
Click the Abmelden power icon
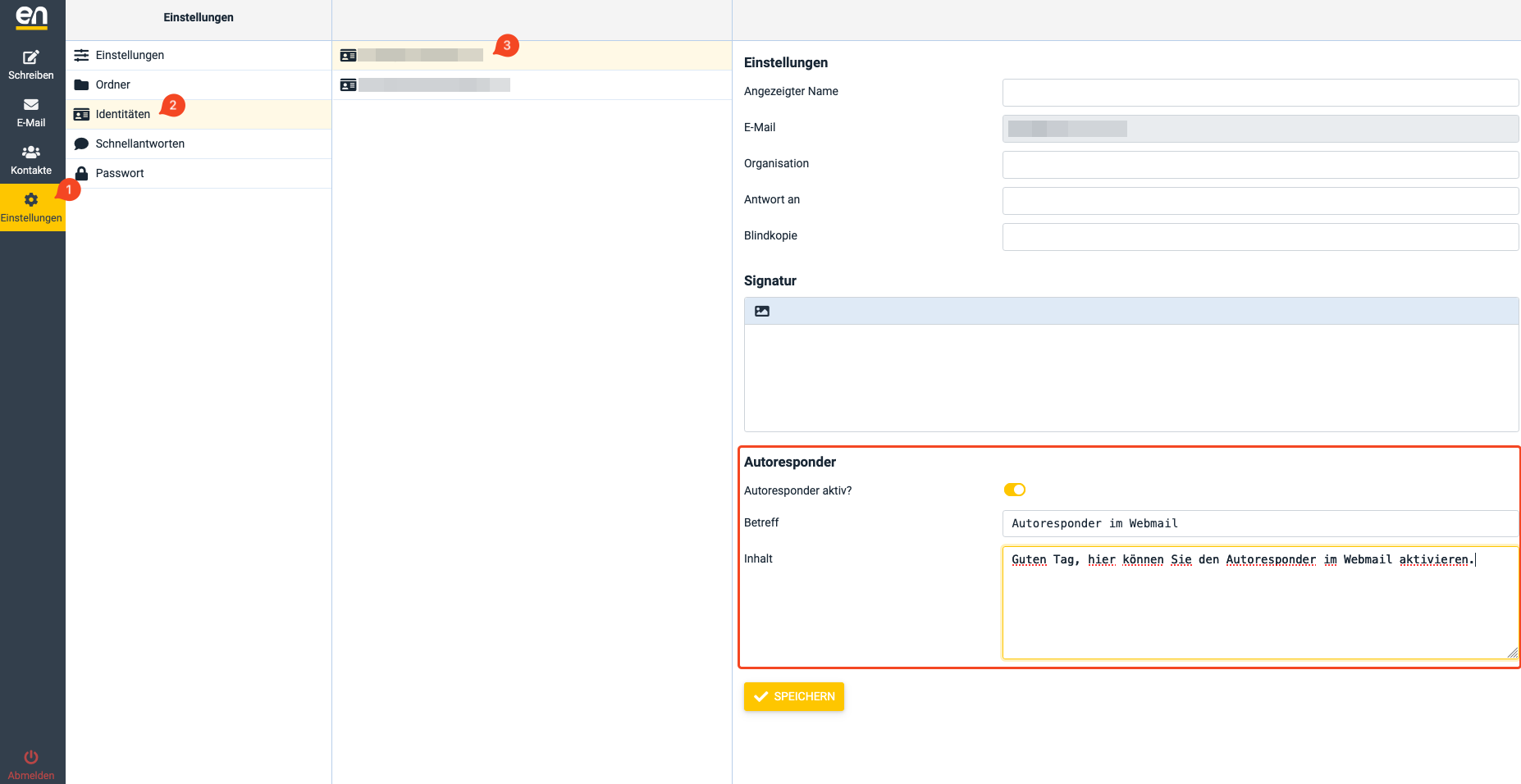[31, 757]
